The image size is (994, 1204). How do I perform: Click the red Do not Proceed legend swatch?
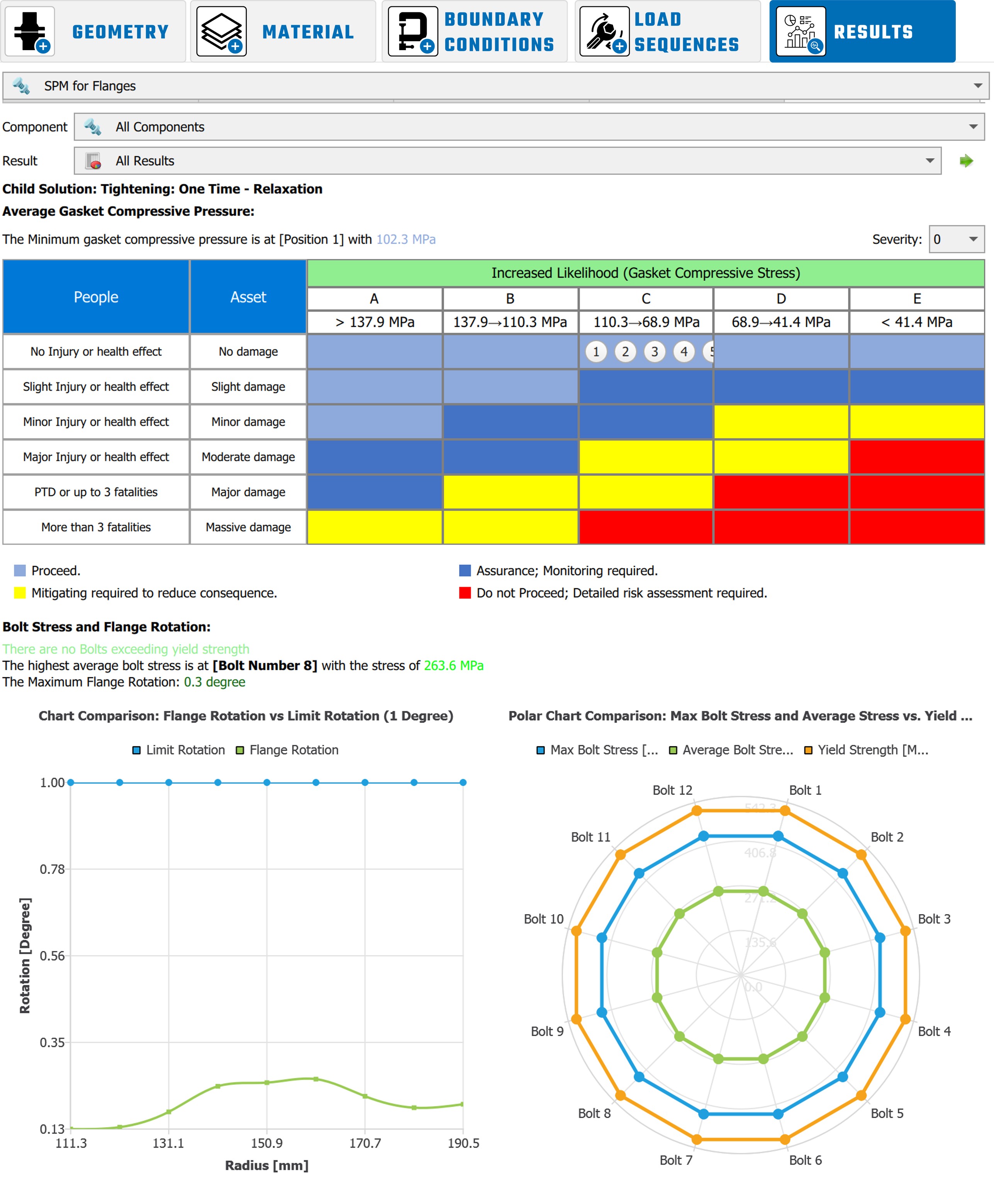coord(464,593)
